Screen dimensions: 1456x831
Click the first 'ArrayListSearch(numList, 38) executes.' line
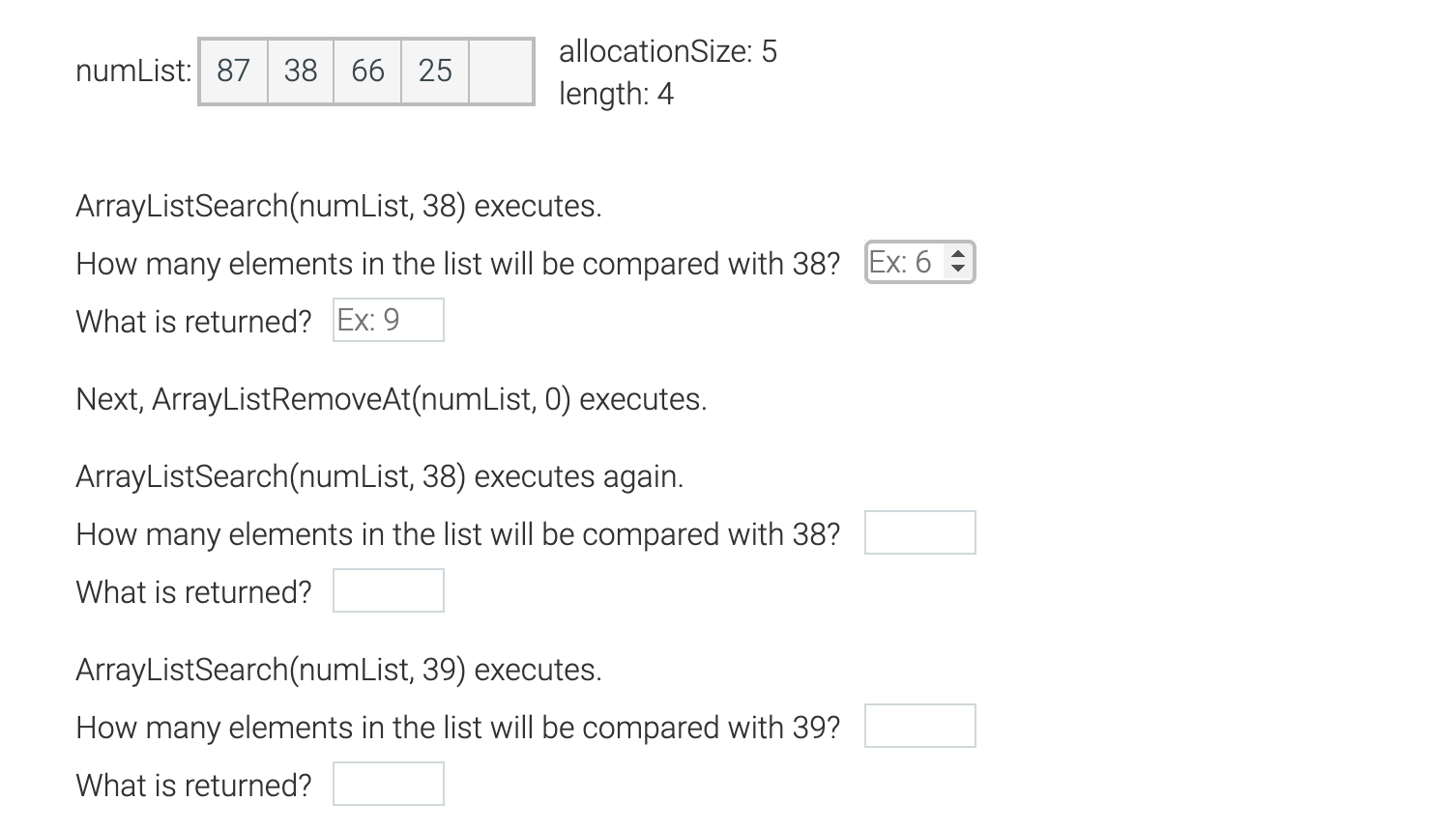(338, 206)
